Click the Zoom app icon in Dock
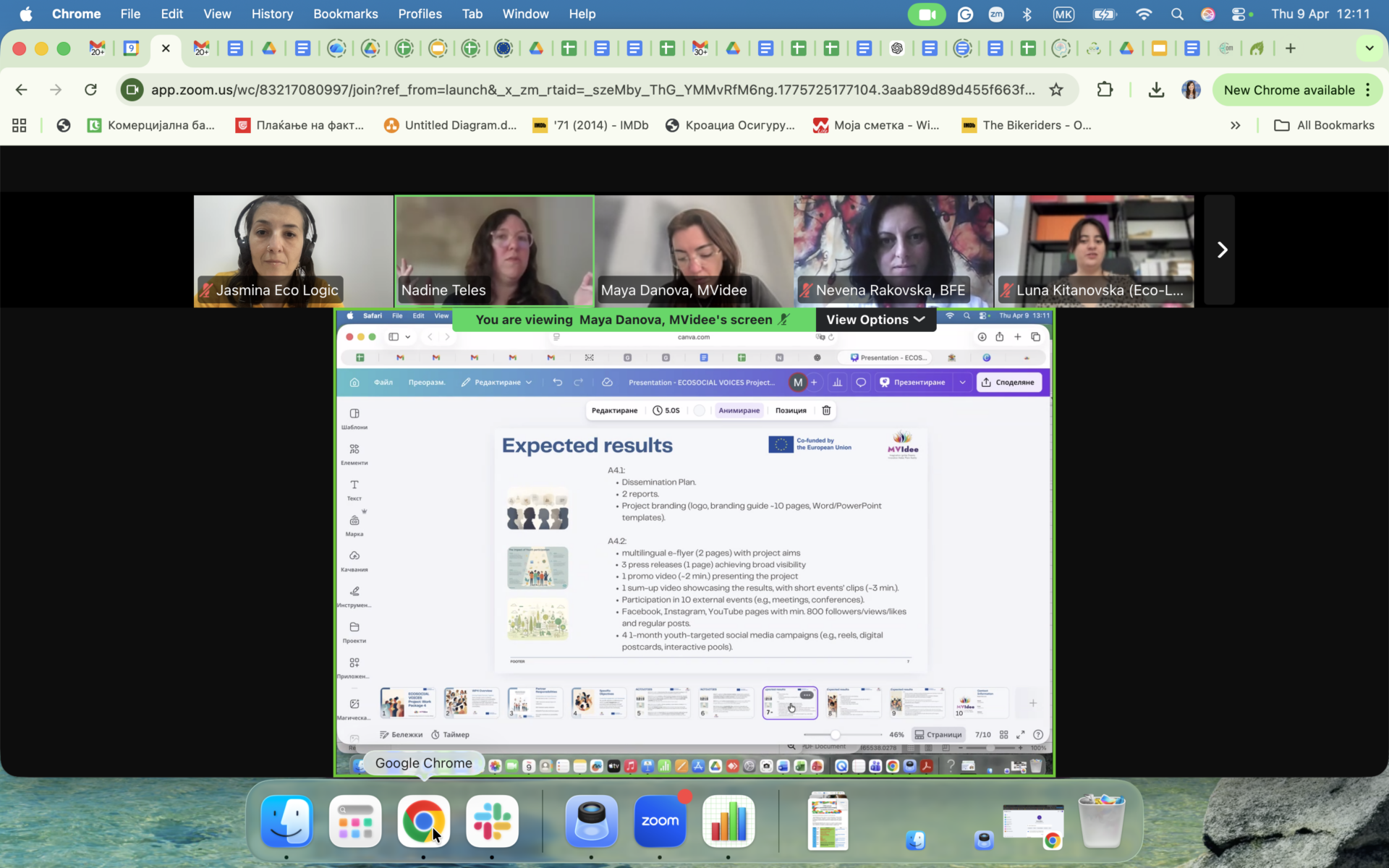The image size is (1389, 868). 659,821
